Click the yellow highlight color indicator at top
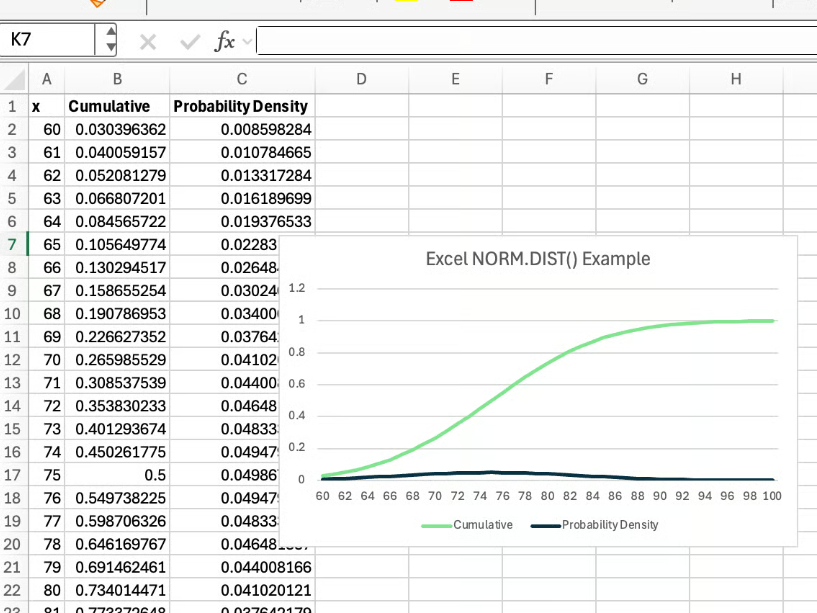Viewport: 817px width, 613px height. pos(406,4)
